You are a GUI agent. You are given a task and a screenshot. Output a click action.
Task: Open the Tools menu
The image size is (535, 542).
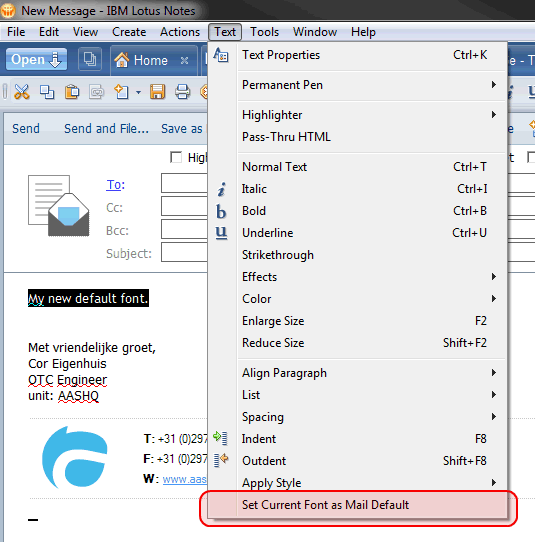click(264, 32)
